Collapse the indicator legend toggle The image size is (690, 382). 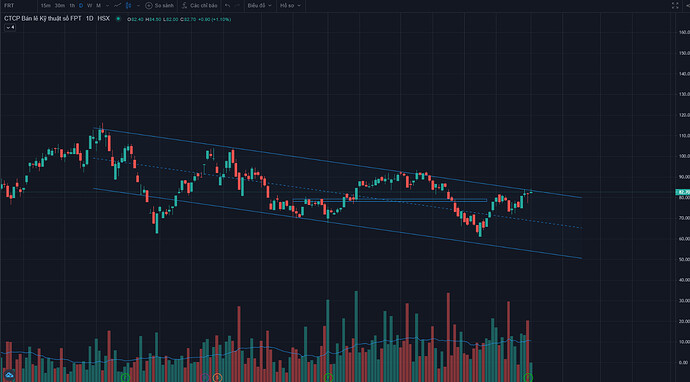(x=10, y=27)
